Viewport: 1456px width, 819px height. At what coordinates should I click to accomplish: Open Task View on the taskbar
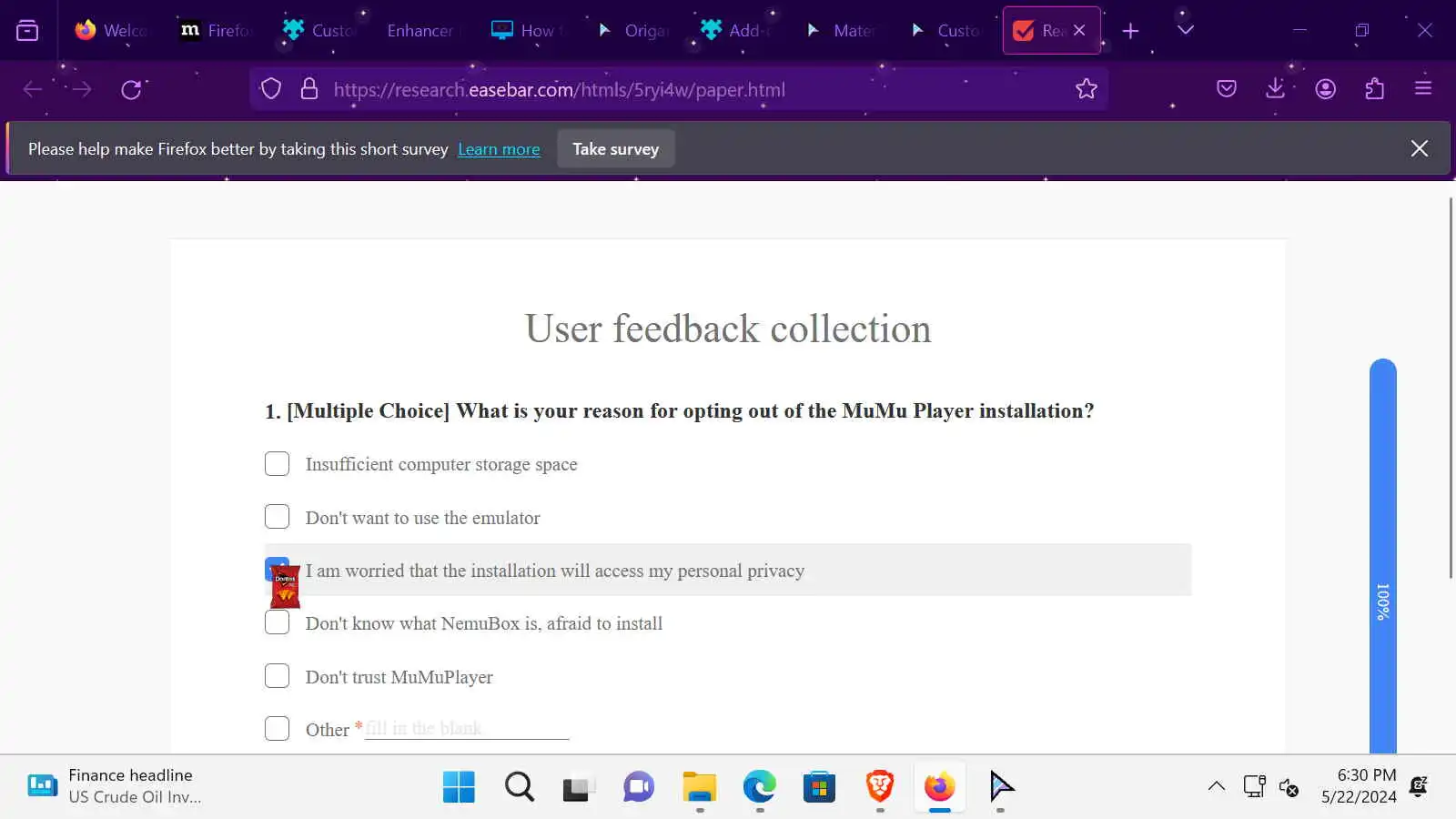tap(579, 787)
